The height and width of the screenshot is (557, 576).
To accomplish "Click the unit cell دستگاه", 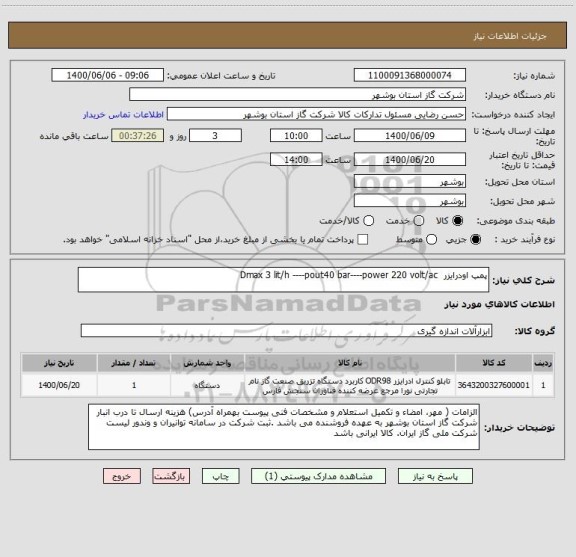I will pyautogui.click(x=207, y=385).
